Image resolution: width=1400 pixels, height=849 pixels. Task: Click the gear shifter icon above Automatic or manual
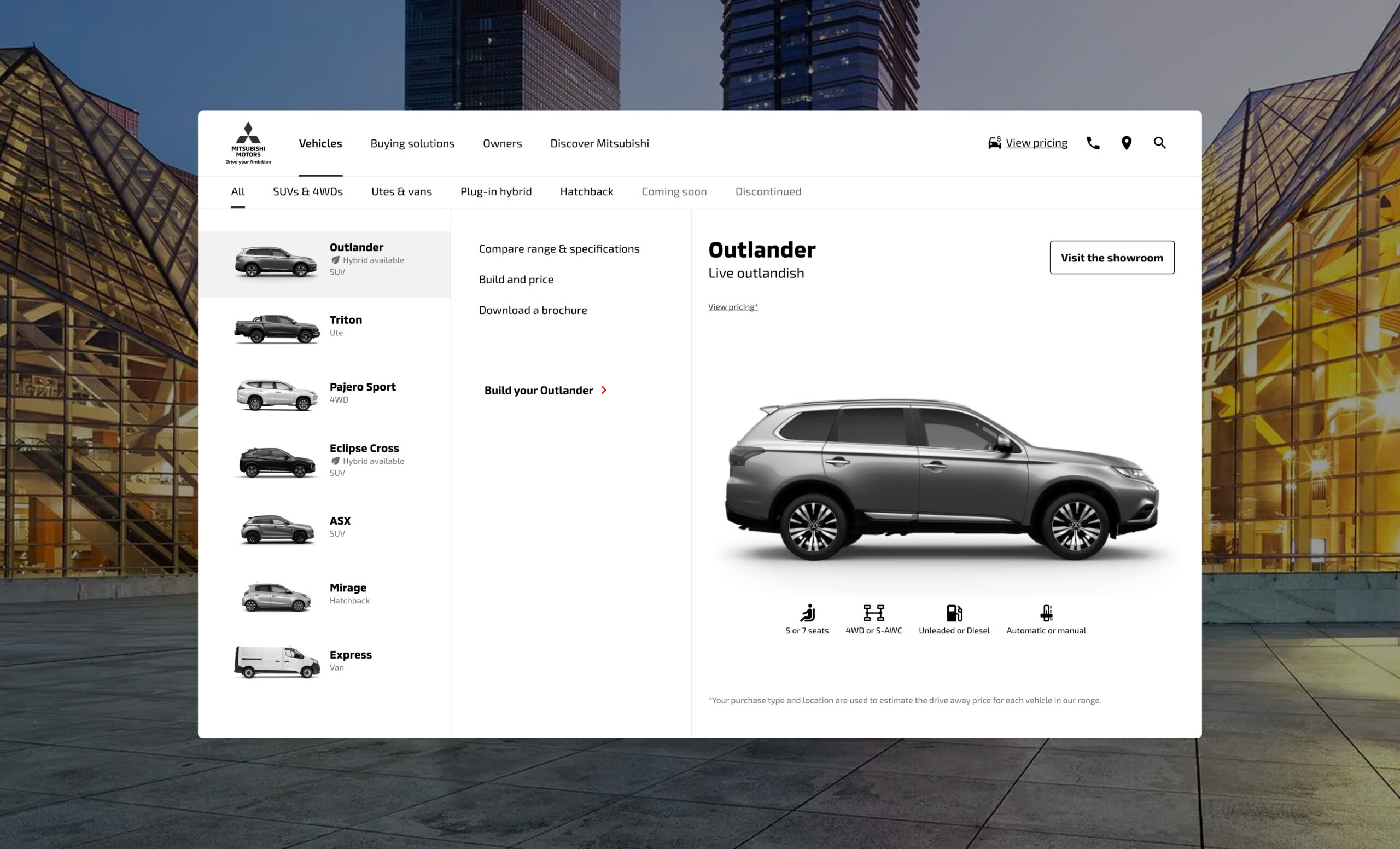pyautogui.click(x=1046, y=613)
